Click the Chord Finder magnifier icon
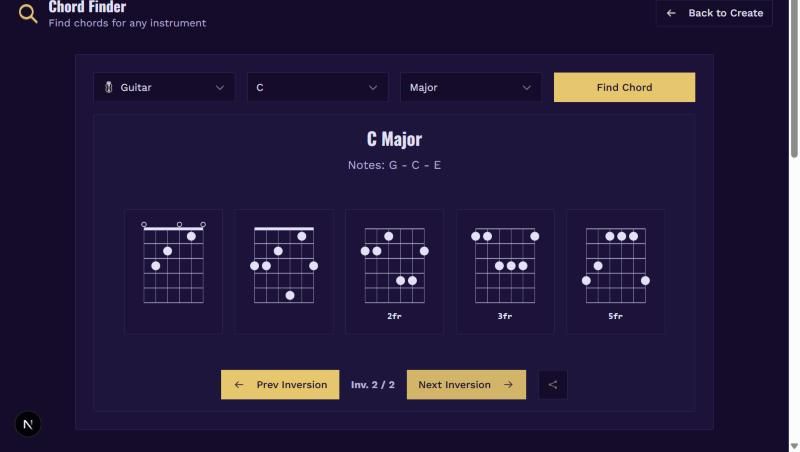This screenshot has height=452, width=800. coord(28,14)
